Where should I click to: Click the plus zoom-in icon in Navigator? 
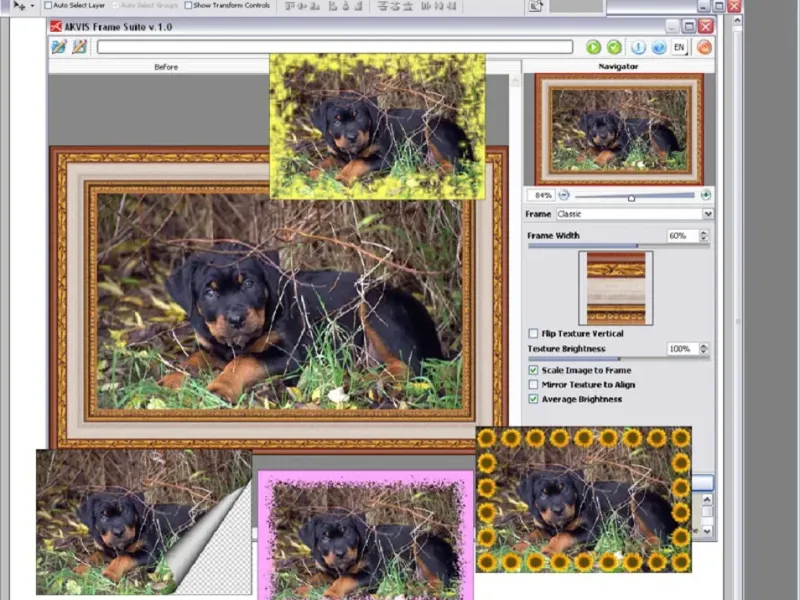click(x=706, y=195)
